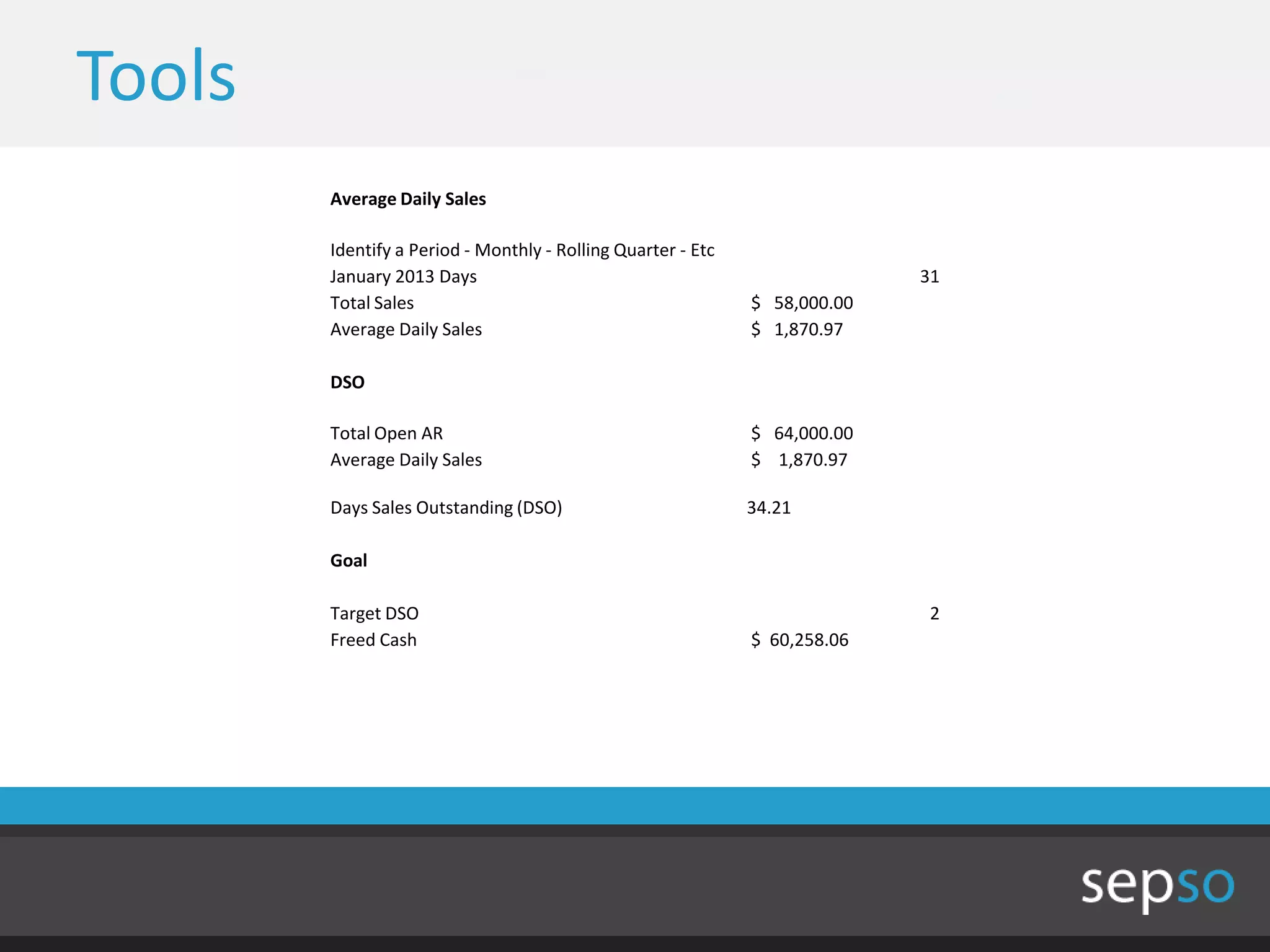The width and height of the screenshot is (1270, 952).
Task: Select the bold 'Average Daily Sales' heading
Action: [x=408, y=199]
